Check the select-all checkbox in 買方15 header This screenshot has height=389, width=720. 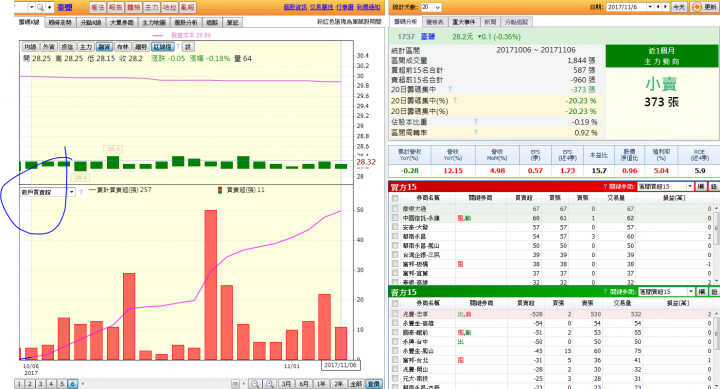[395, 198]
